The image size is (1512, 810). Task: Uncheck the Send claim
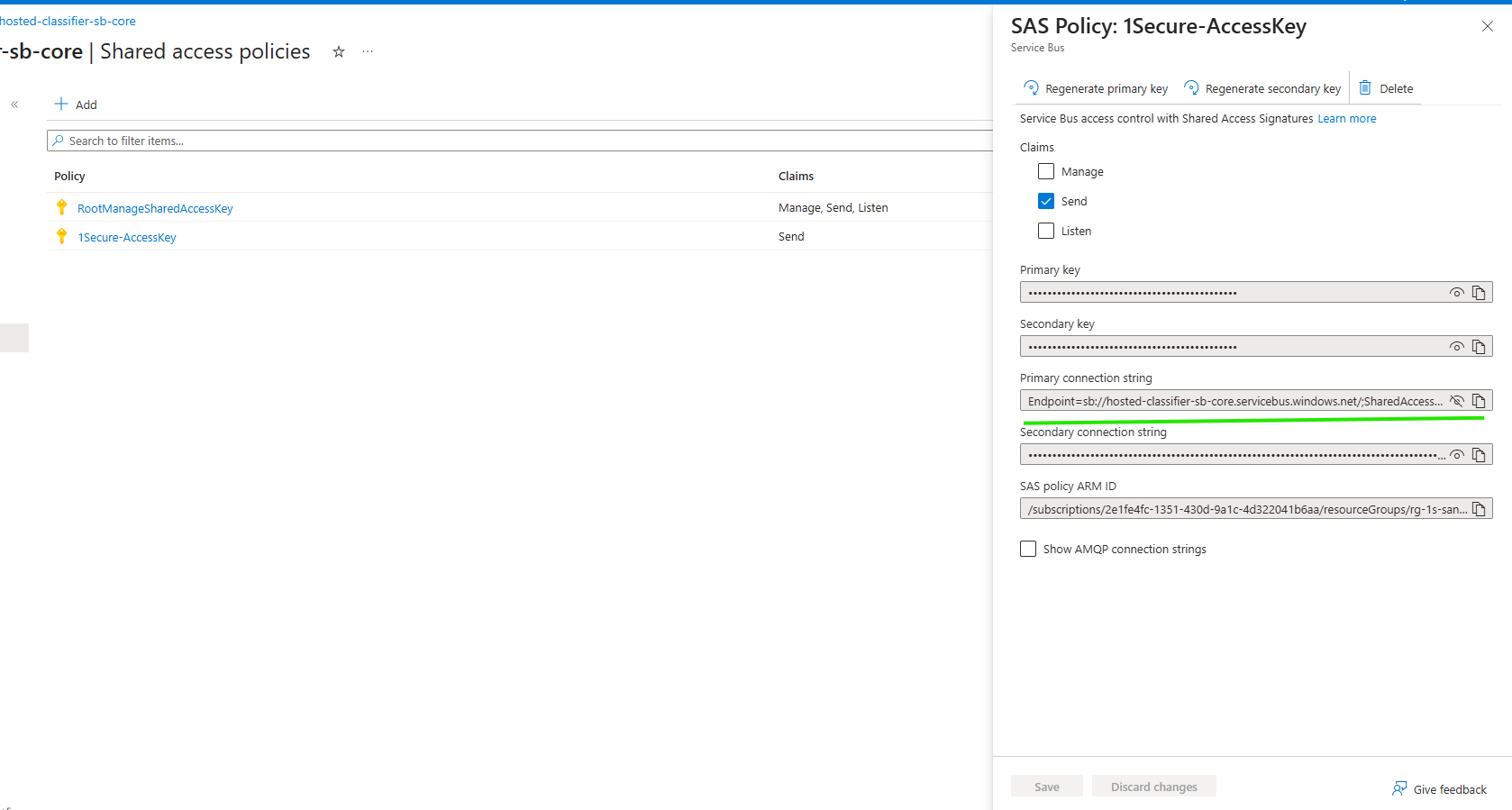[x=1046, y=201]
